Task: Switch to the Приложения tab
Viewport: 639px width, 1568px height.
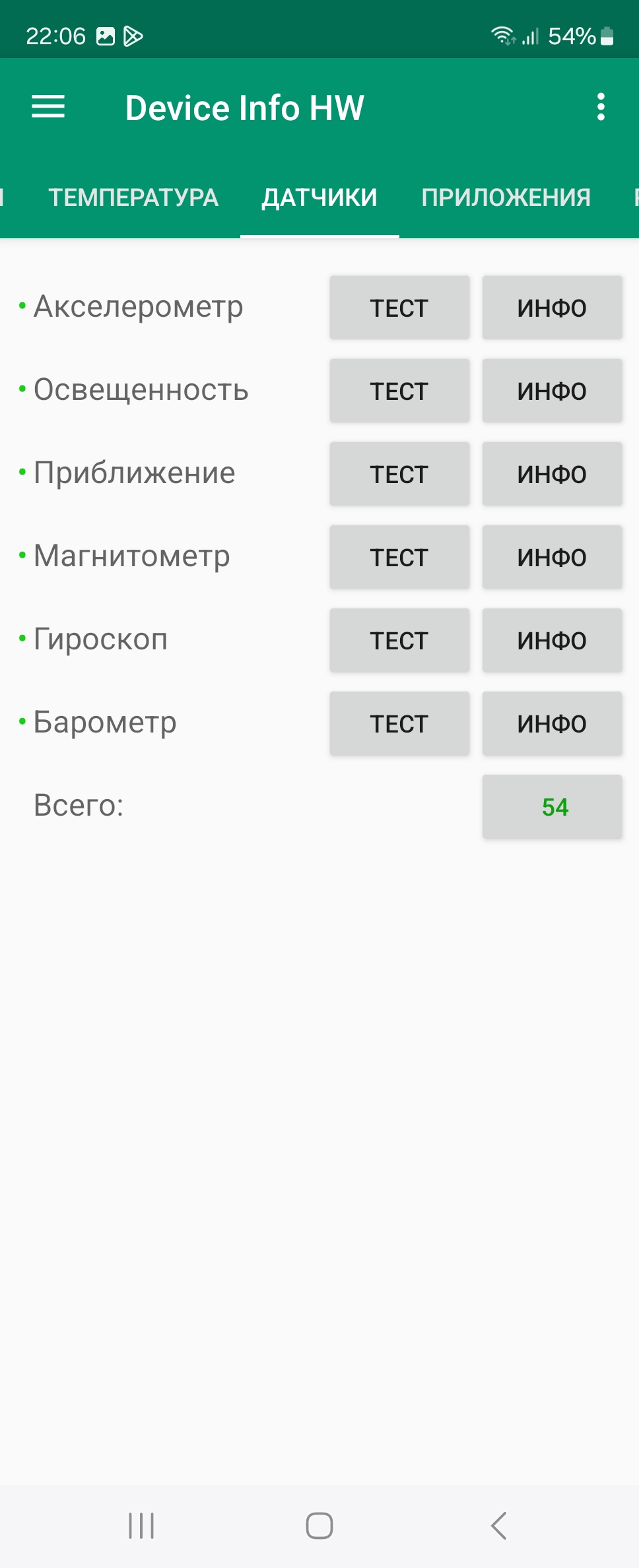Action: pyautogui.click(x=506, y=197)
